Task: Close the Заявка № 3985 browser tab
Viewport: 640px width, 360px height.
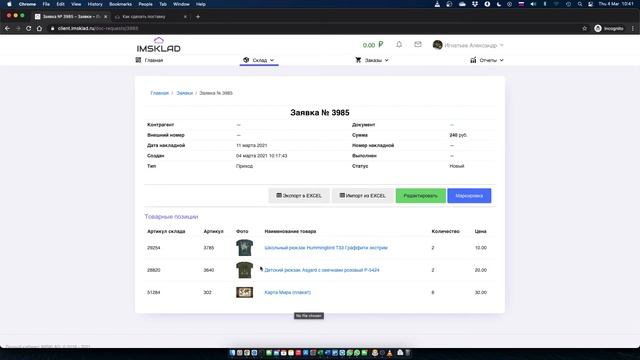Action: coord(105,17)
